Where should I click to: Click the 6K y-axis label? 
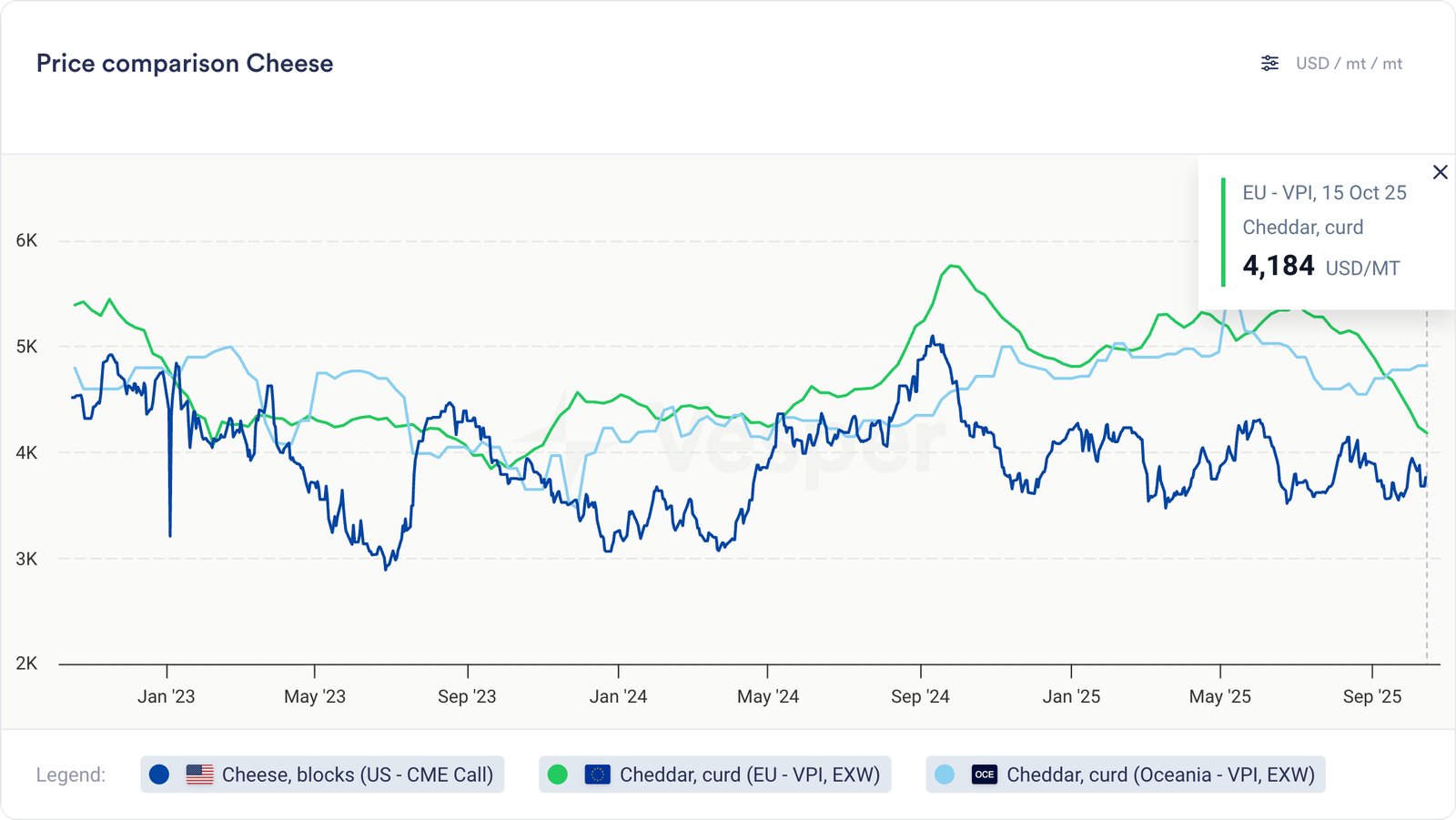point(26,240)
